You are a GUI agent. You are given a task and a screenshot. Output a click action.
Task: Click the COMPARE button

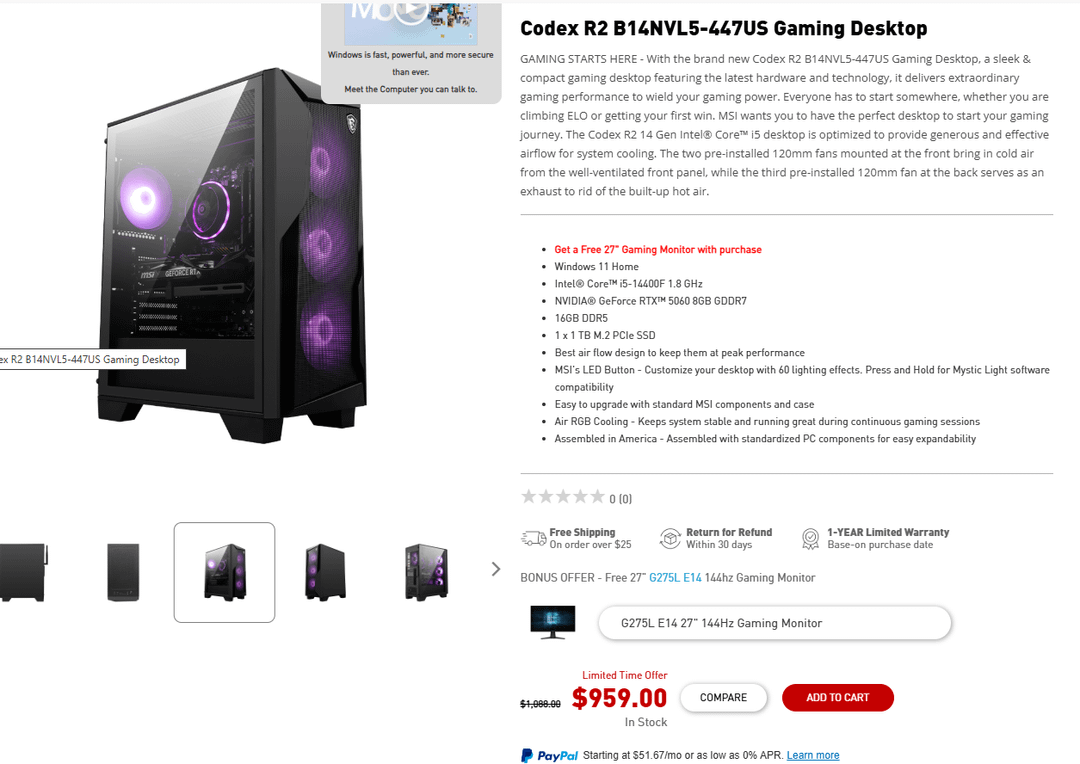(x=723, y=697)
